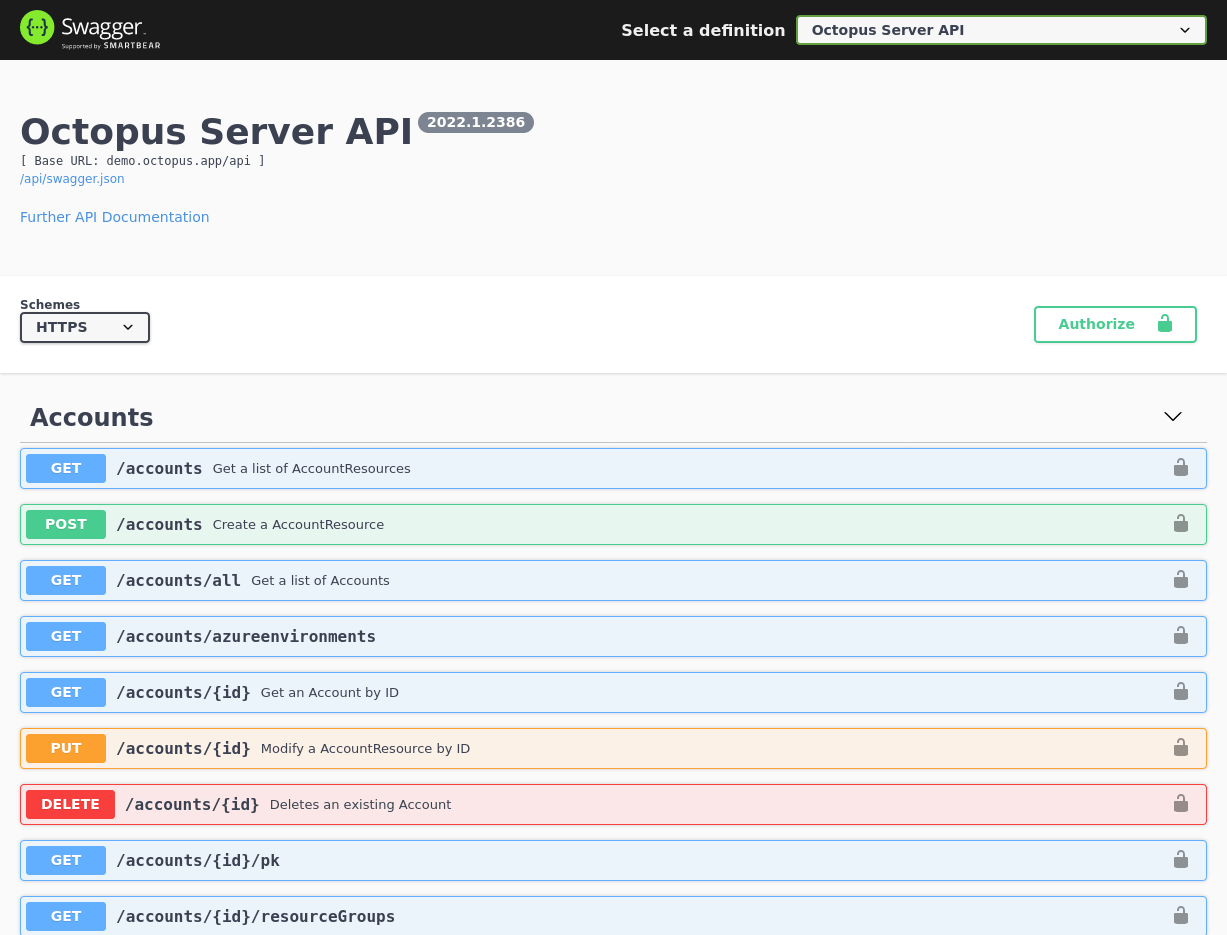Open the Further API Documentation link
This screenshot has height=935, width=1227.
pyautogui.click(x=114, y=216)
